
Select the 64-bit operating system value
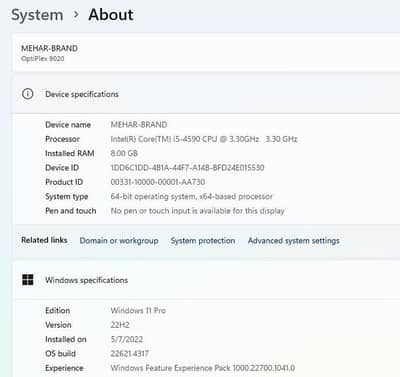click(x=191, y=197)
